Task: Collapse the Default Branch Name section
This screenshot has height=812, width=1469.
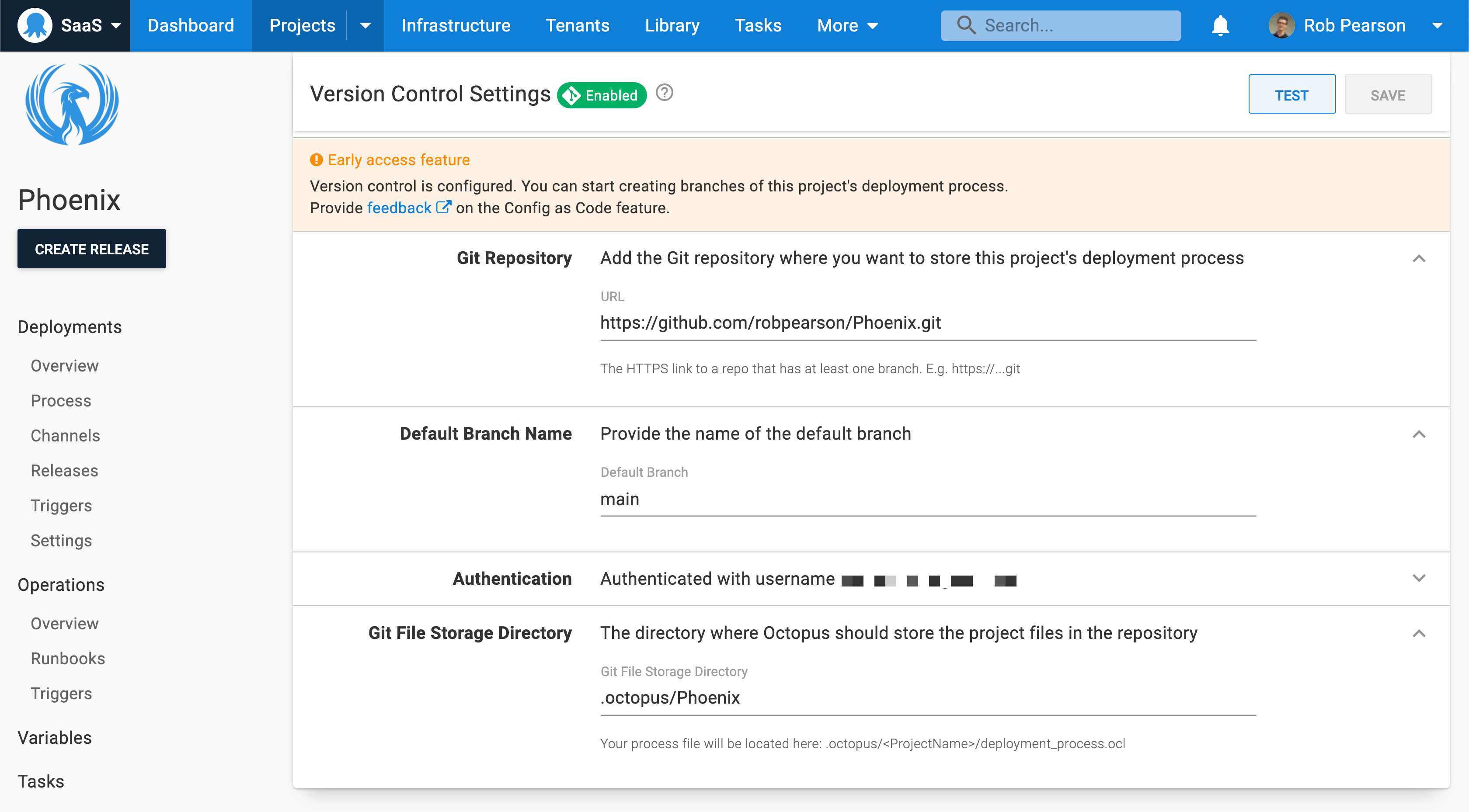Action: coord(1420,434)
